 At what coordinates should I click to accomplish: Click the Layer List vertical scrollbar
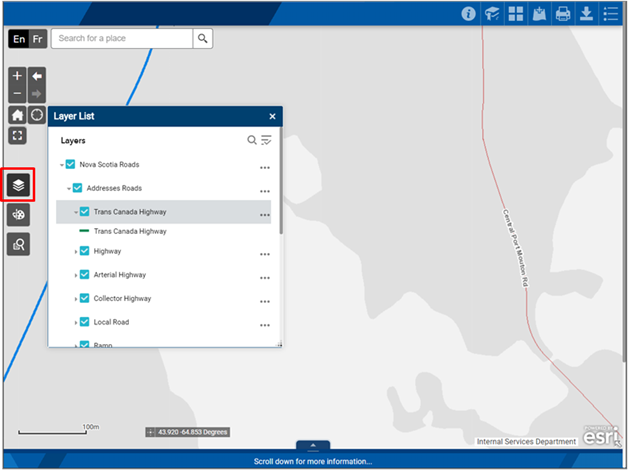(281, 181)
